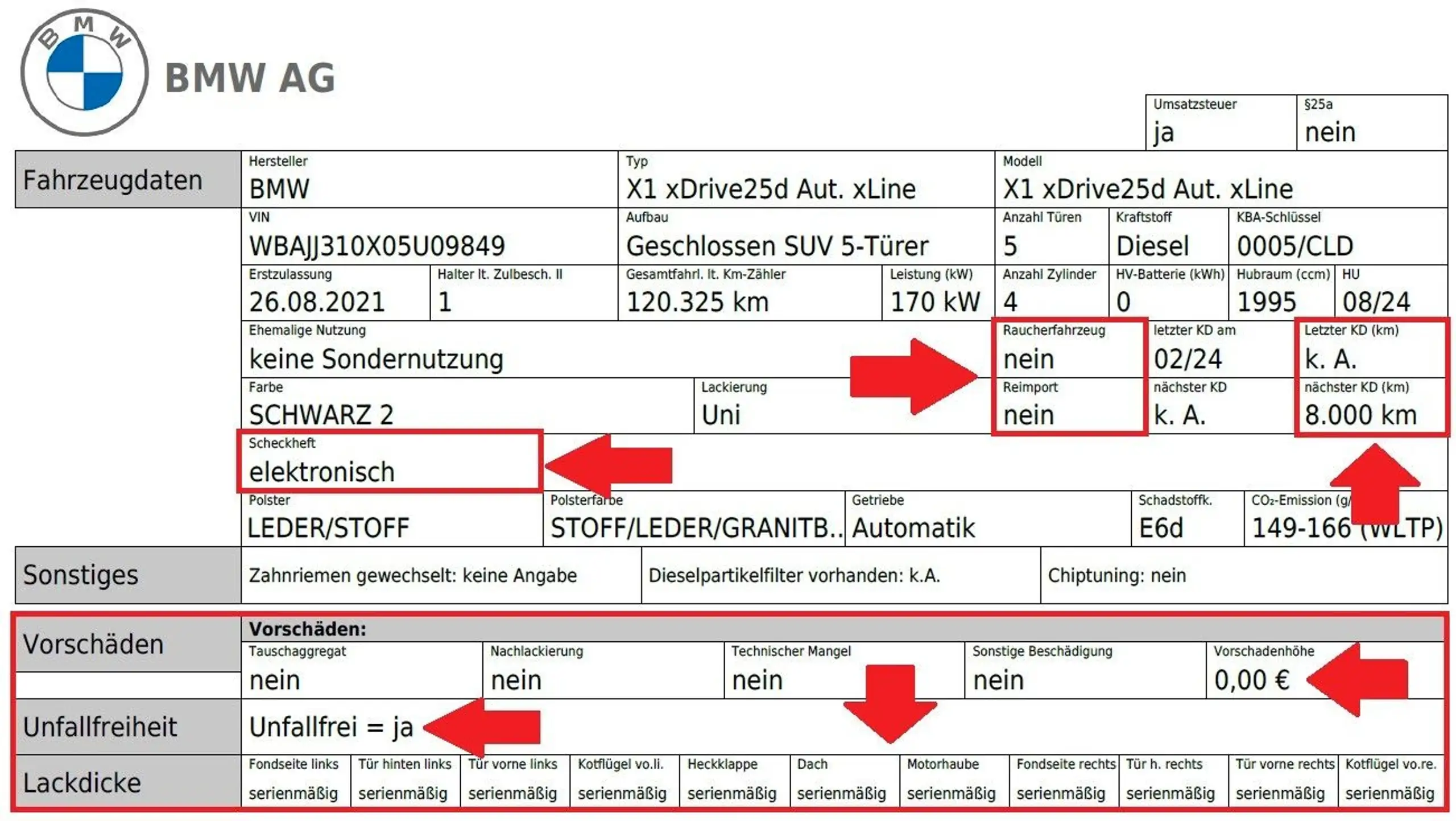Click the Unfallfreiheit section header
The width and height of the screenshot is (1456, 821).
pos(128,727)
